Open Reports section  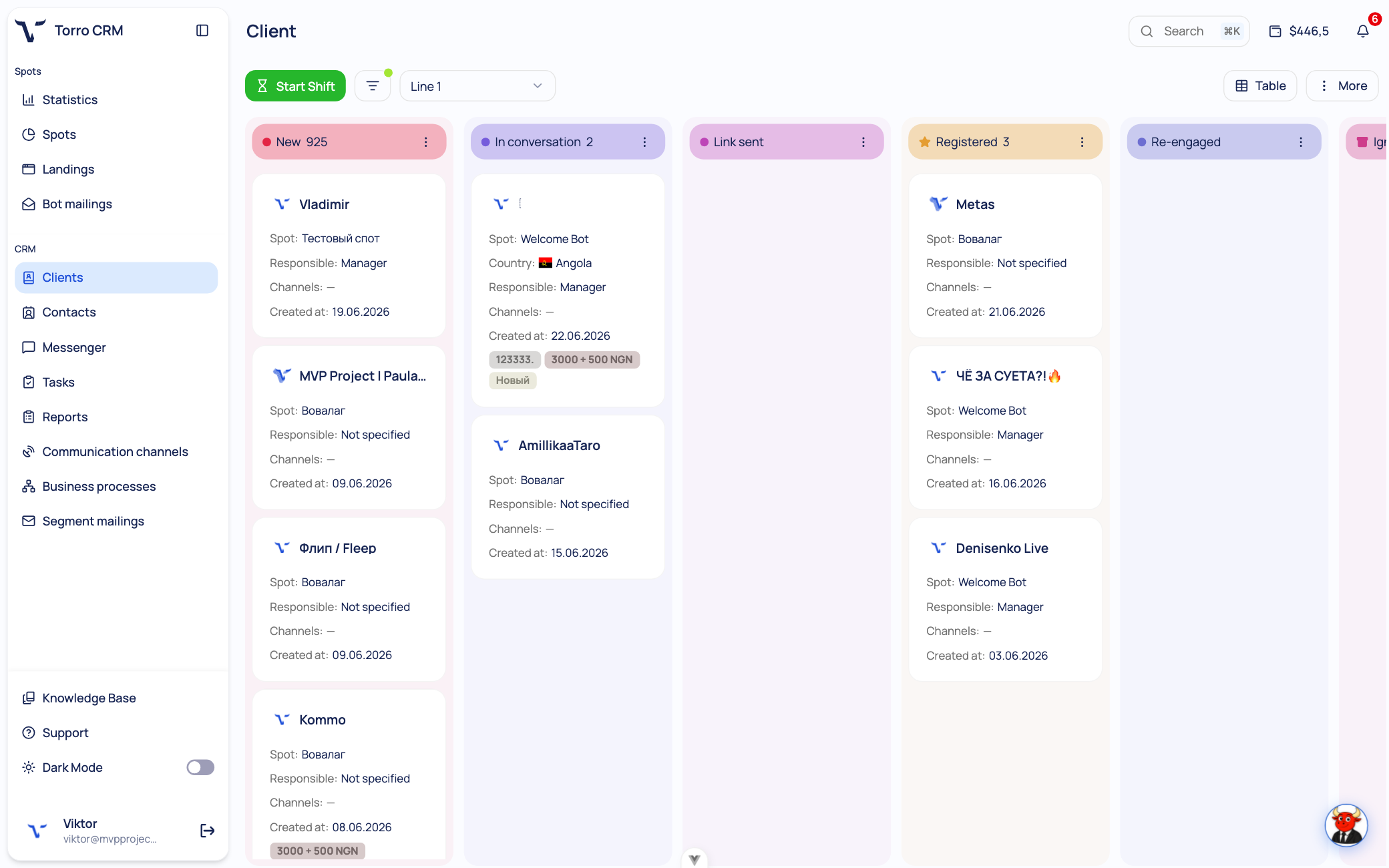116,417
